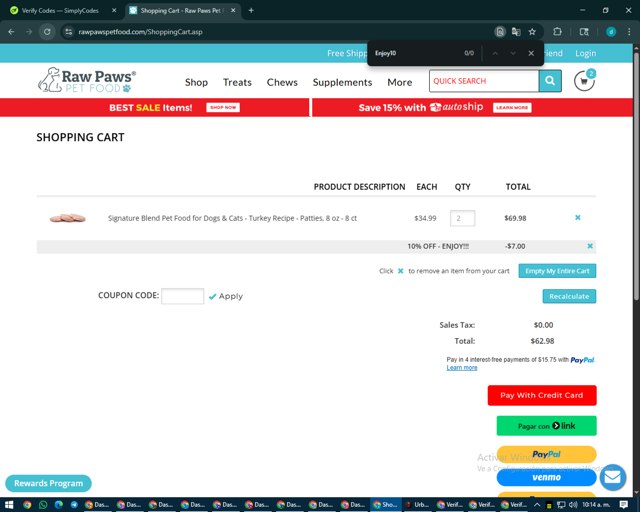640x512 pixels.
Task: Show hidden system tray icons
Action: tap(537, 505)
